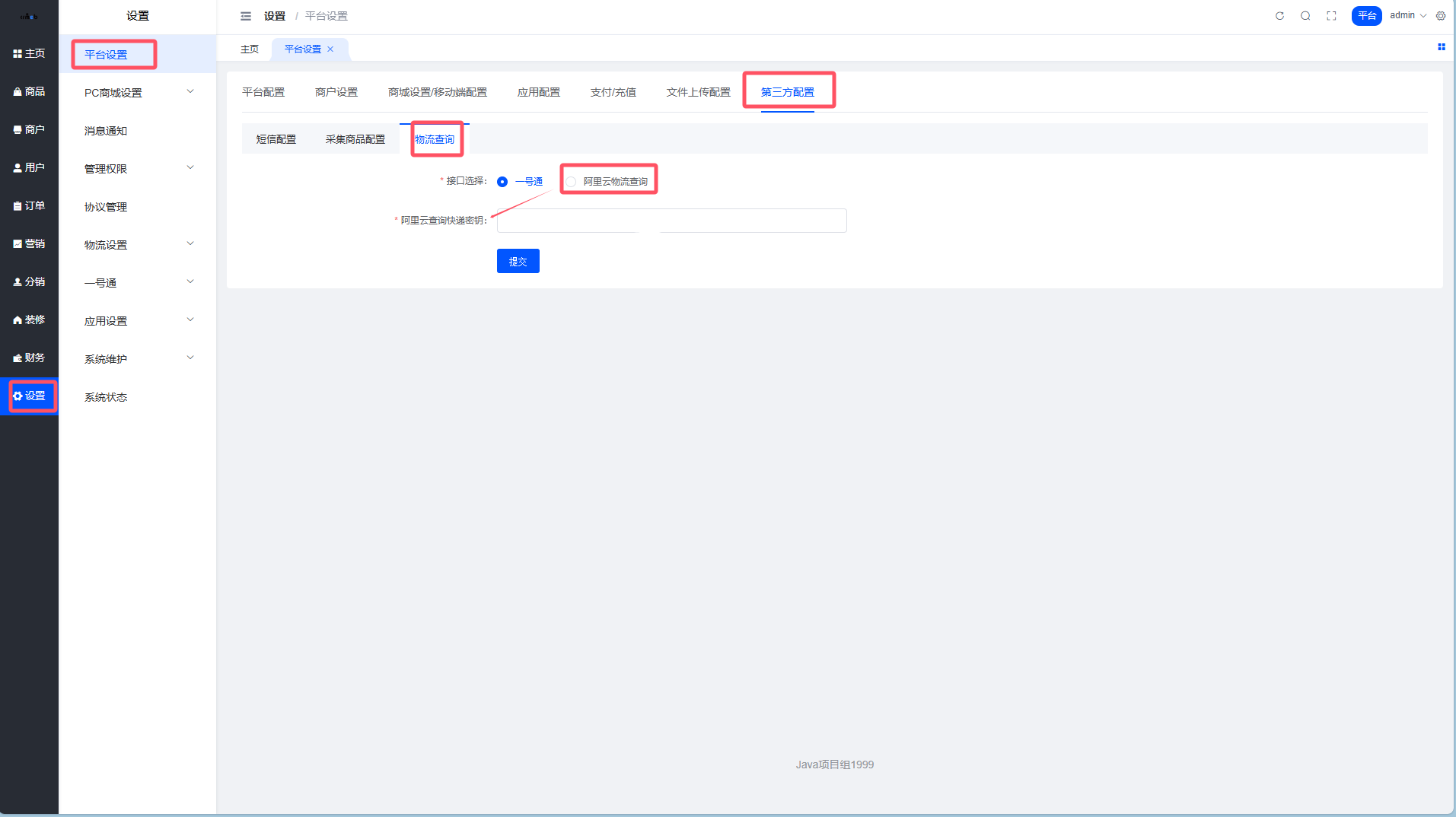Screen dimensions: 1456x817
Task: Click the refresh icon in top bar
Action: 1279,16
